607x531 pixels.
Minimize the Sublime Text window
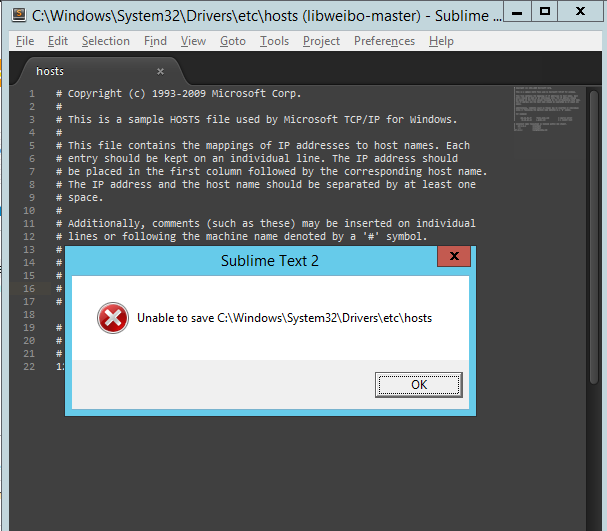point(516,12)
